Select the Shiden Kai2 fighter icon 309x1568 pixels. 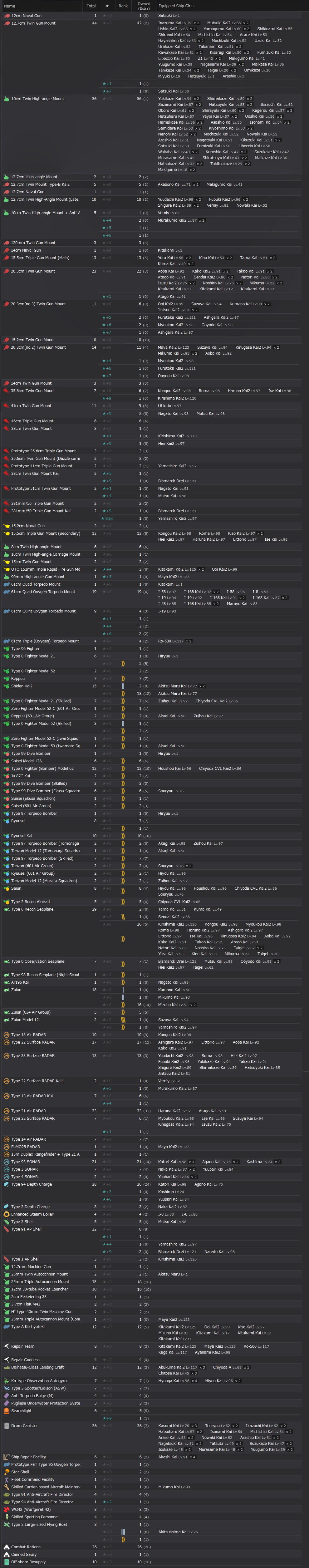pyautogui.click(x=7, y=686)
